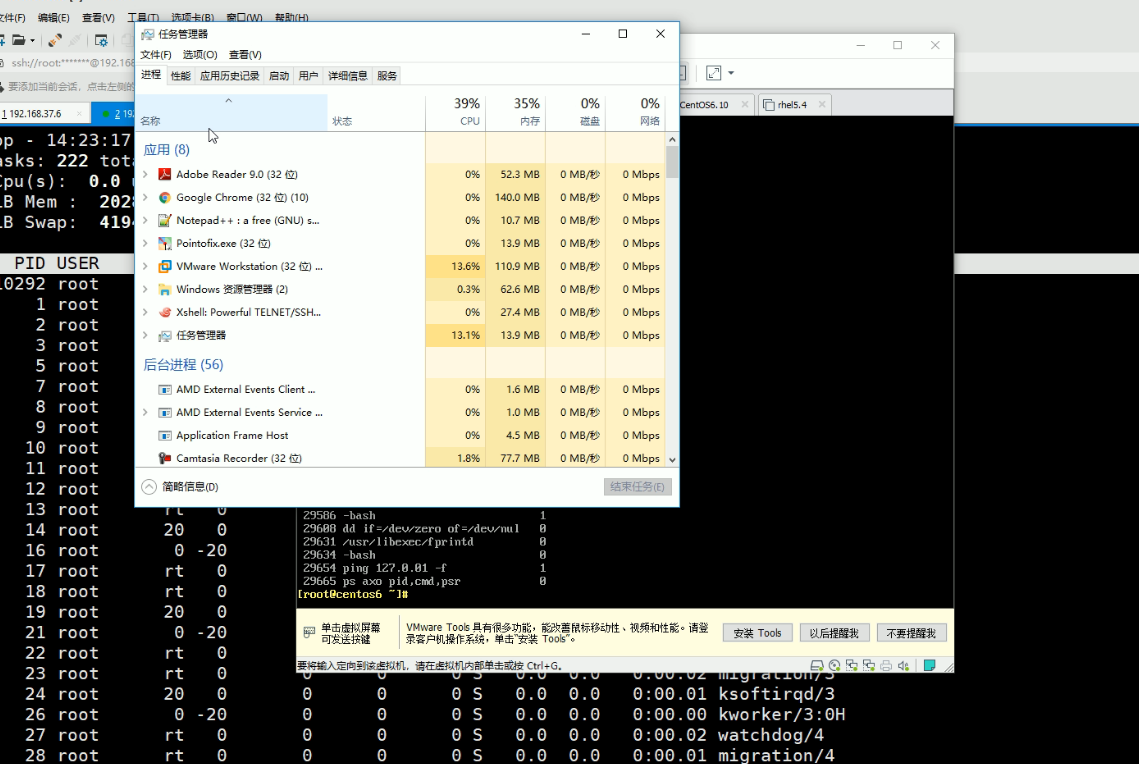The height and width of the screenshot is (764, 1139).
Task: Click the Google Chrome icon in process list
Action: pyautogui.click(x=165, y=197)
